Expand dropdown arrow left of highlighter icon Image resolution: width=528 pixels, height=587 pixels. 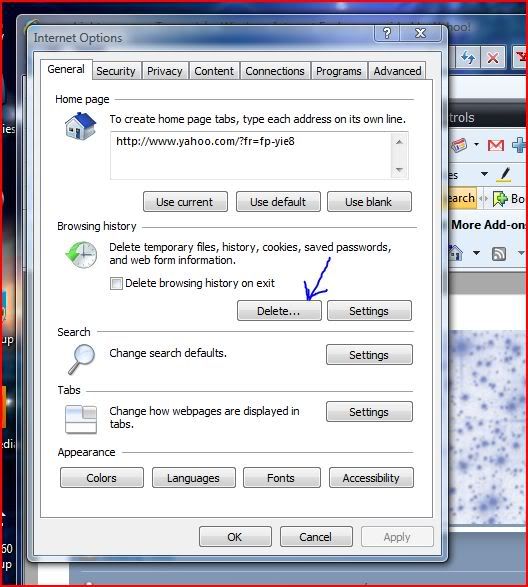(x=484, y=174)
